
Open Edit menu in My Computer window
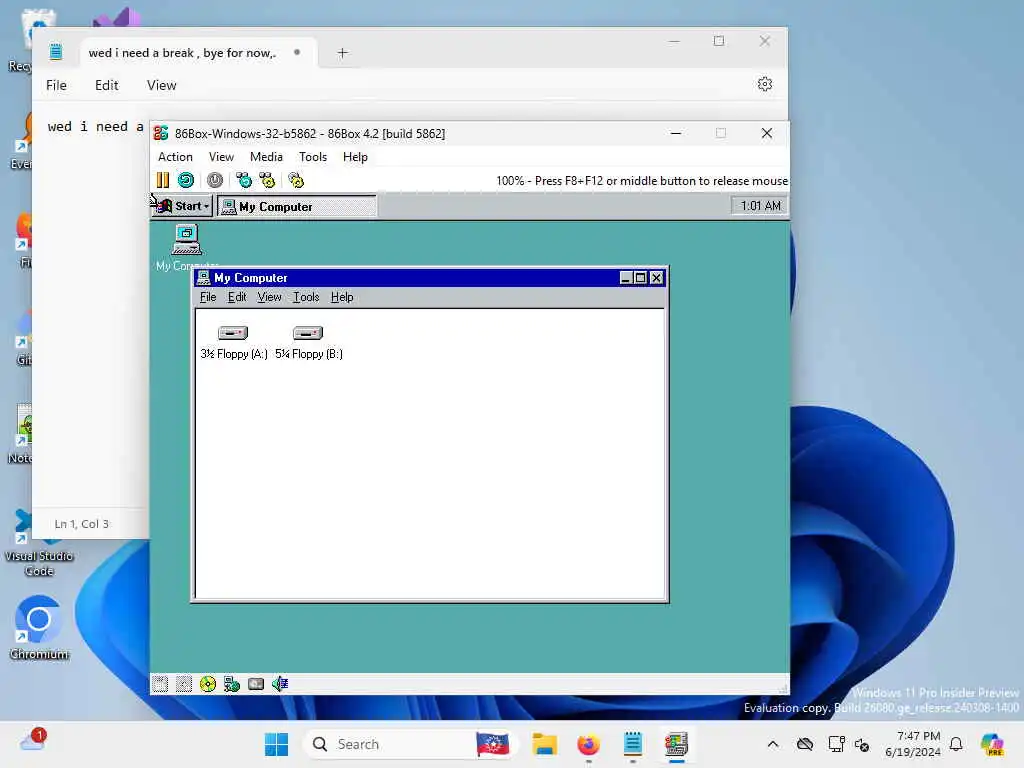237,297
